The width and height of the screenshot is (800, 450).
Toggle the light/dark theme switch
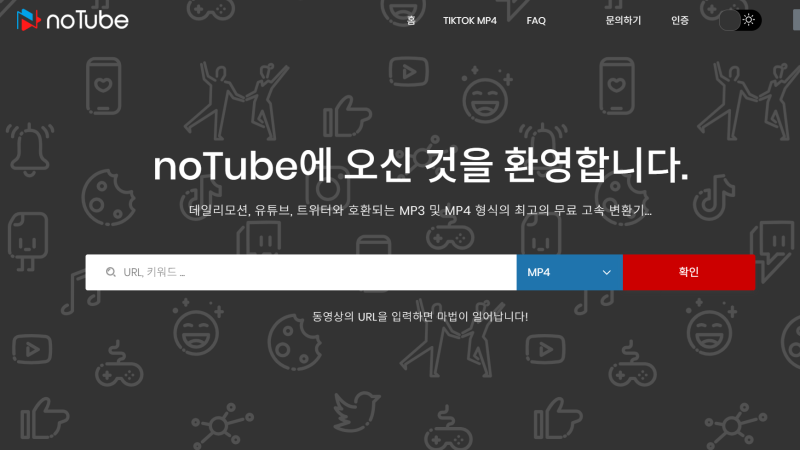pyautogui.click(x=740, y=20)
